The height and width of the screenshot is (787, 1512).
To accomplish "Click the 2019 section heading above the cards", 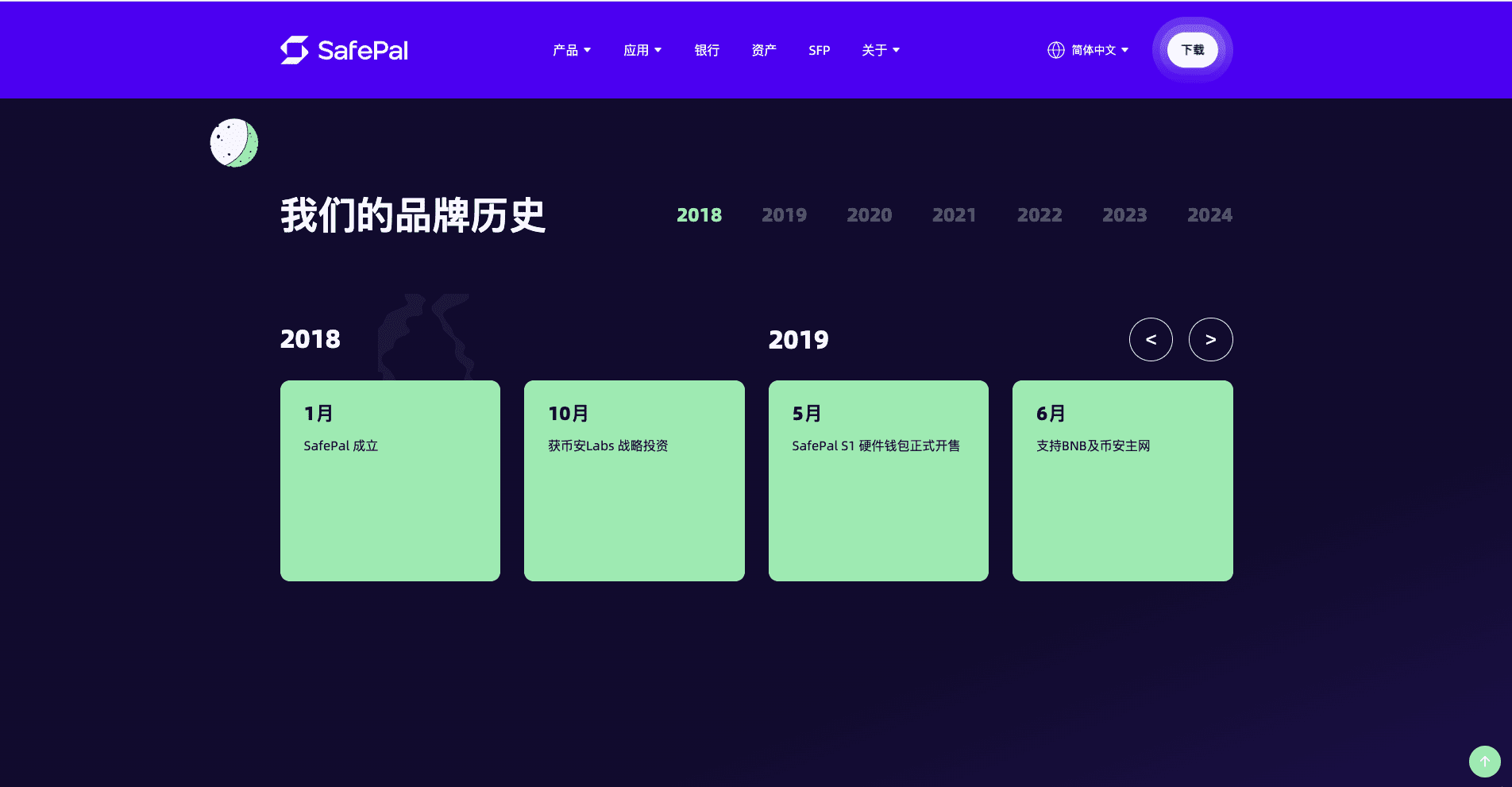I will [799, 340].
